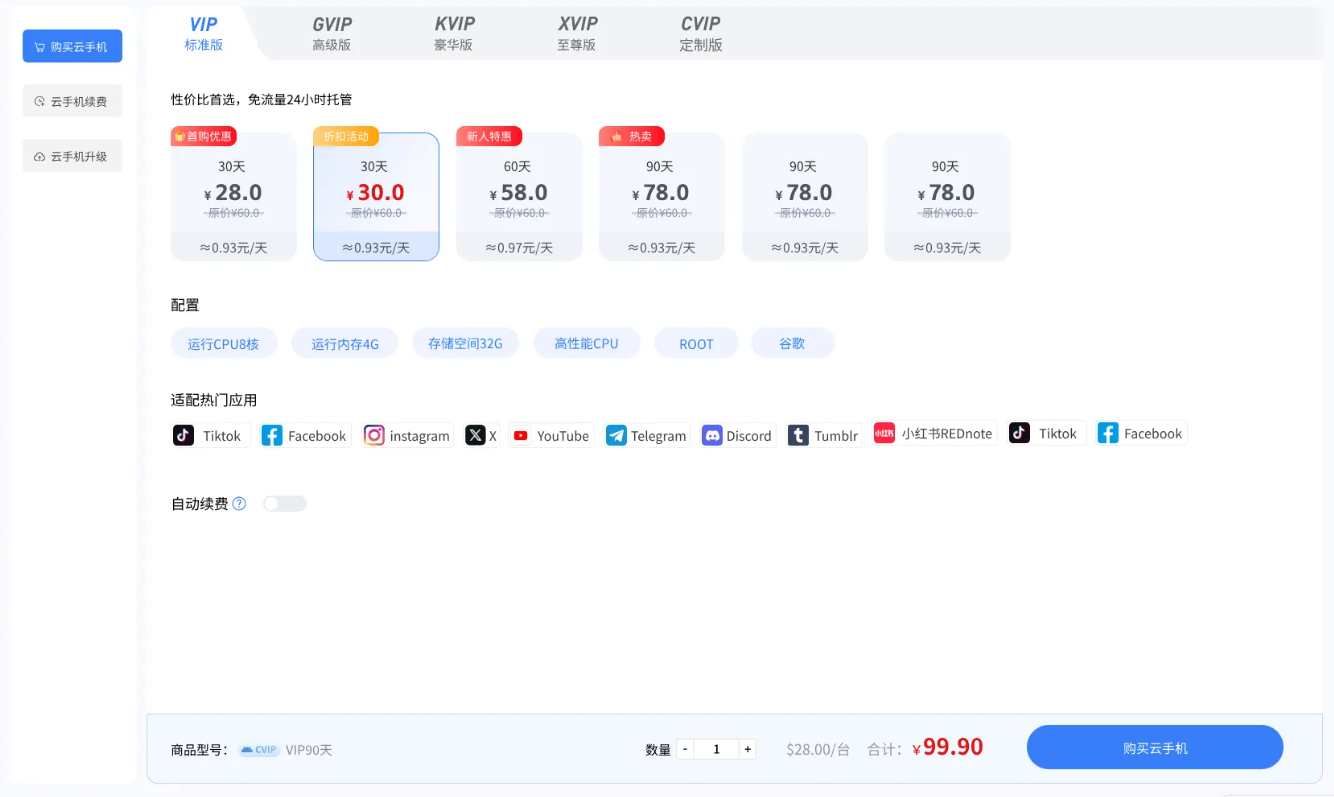Click the ROOT config tag

696,343
